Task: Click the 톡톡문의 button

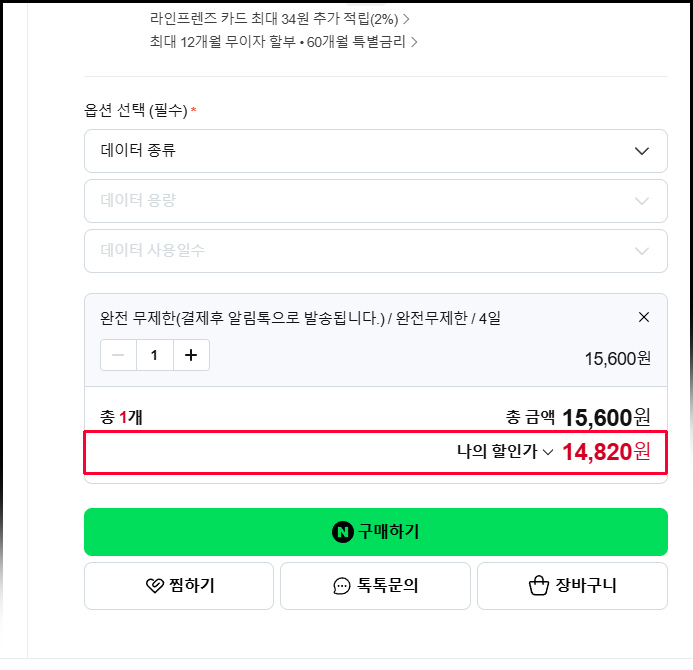Action: click(x=375, y=586)
